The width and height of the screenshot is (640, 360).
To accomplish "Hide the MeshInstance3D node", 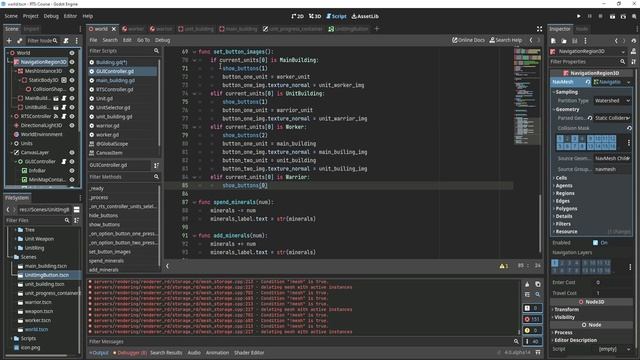I will 72,71.
